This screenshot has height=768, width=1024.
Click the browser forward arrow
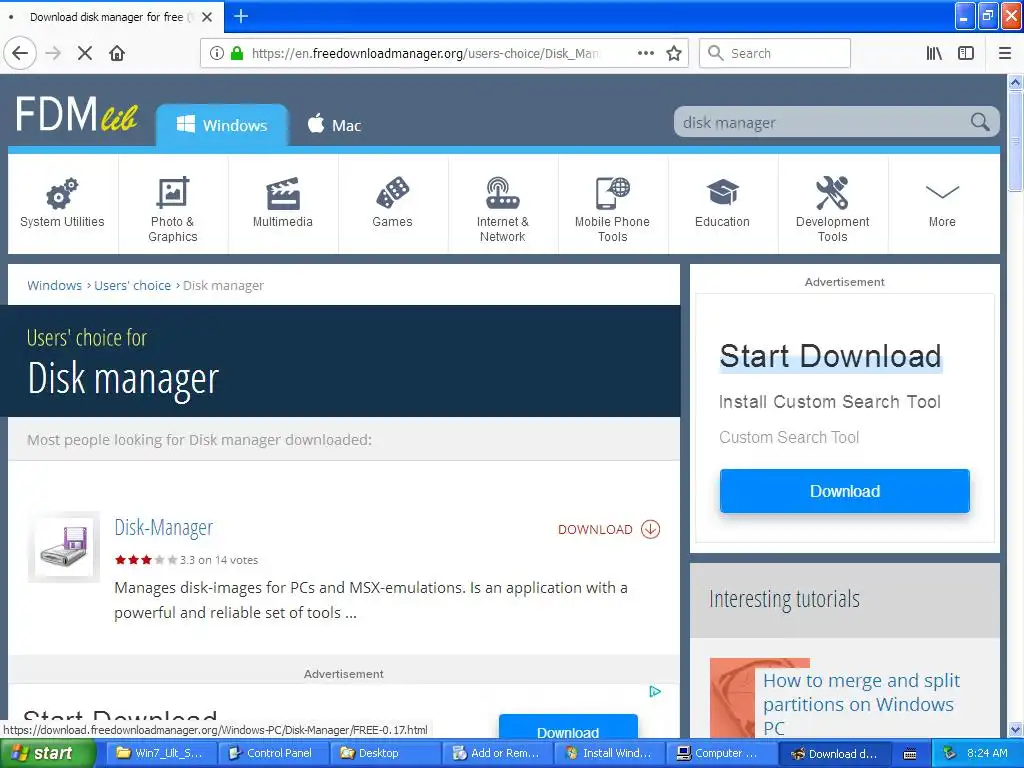click(53, 53)
